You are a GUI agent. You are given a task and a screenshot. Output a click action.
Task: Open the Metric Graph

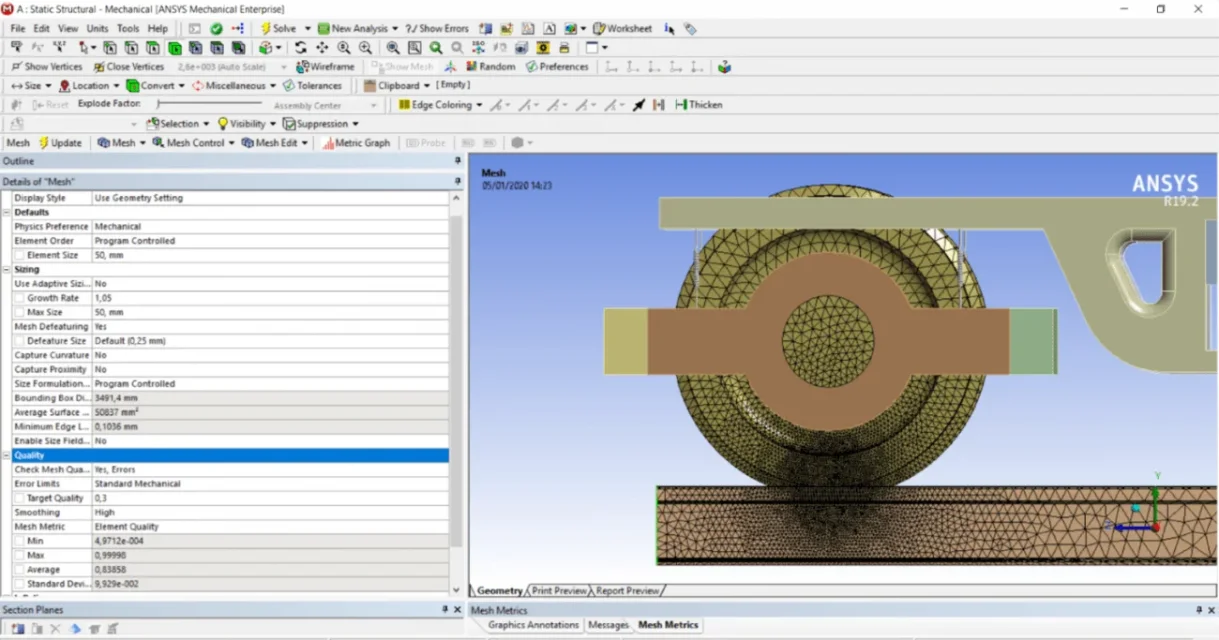[x=356, y=143]
